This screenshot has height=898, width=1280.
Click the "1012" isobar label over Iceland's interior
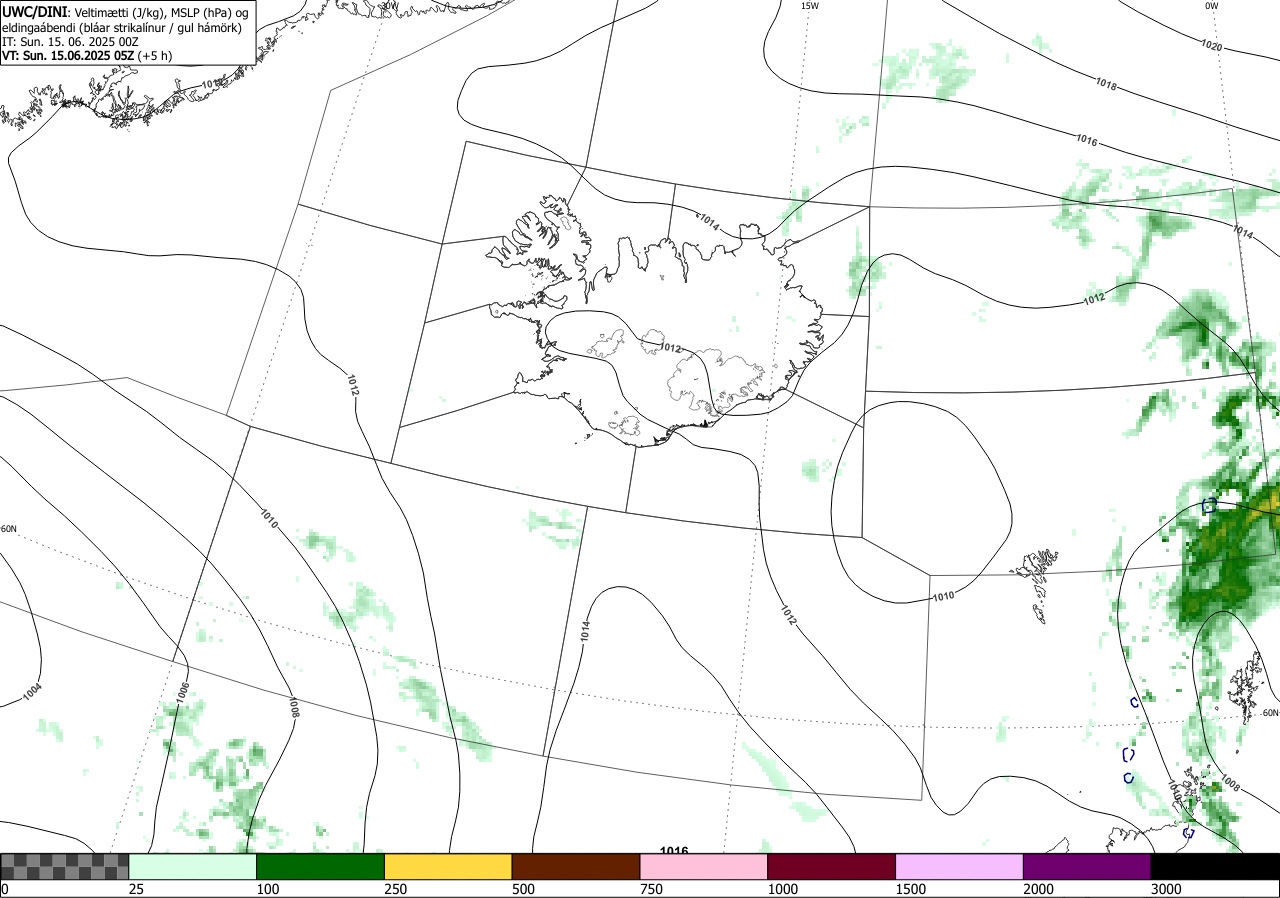tap(671, 348)
